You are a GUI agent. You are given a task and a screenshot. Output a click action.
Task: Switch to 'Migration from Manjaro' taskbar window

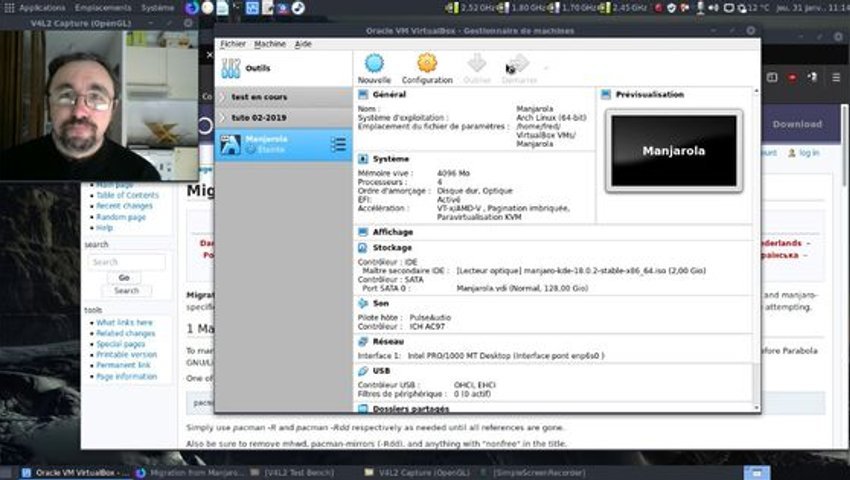coord(191,473)
